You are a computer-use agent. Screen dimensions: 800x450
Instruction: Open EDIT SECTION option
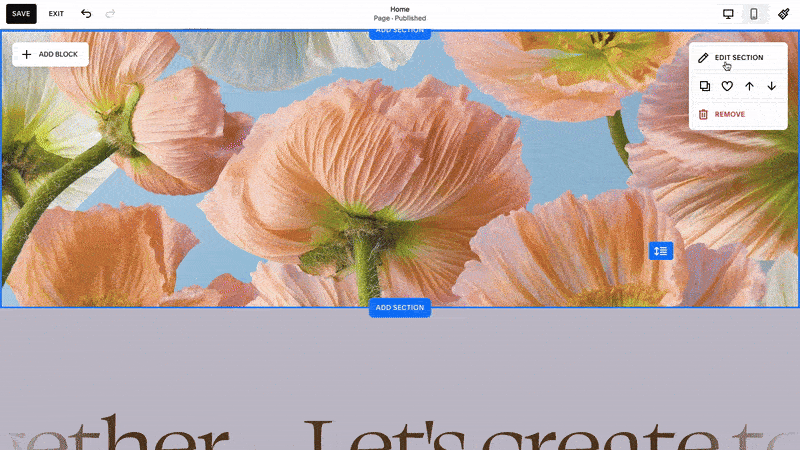(738, 58)
